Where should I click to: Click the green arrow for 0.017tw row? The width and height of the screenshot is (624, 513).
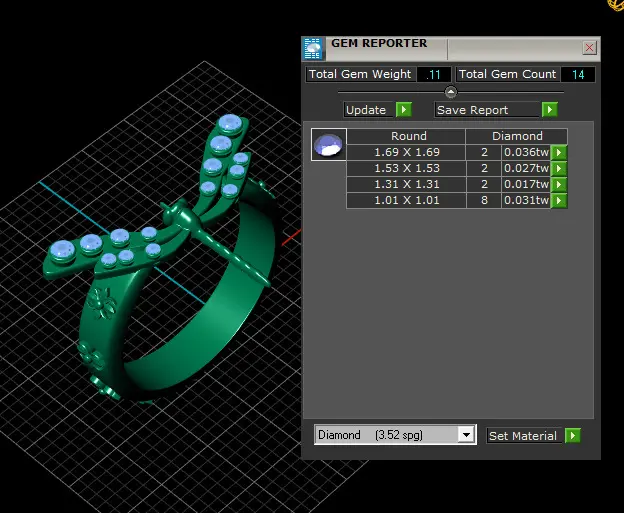[x=559, y=184]
